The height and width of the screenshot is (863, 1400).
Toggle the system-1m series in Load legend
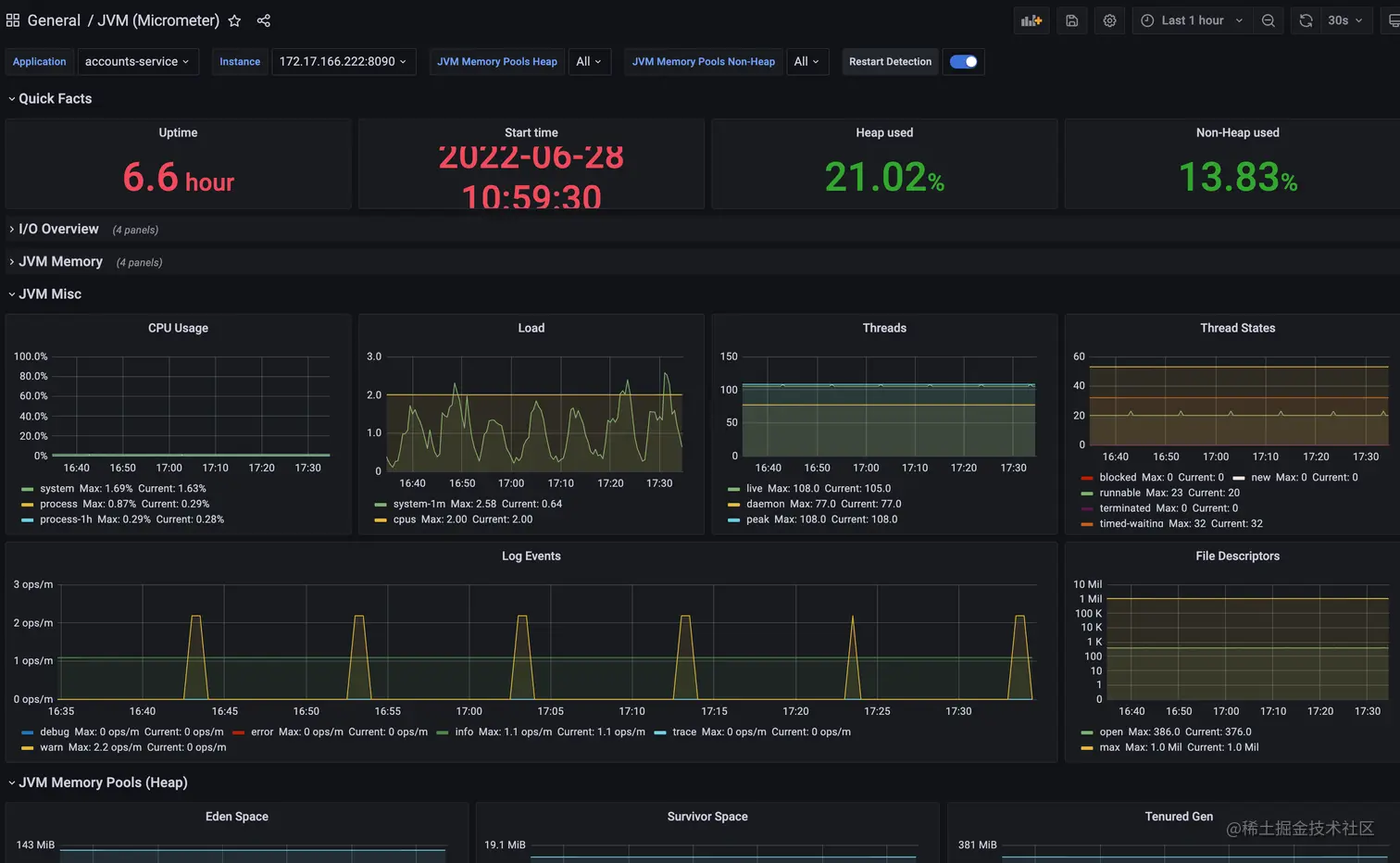click(x=419, y=504)
